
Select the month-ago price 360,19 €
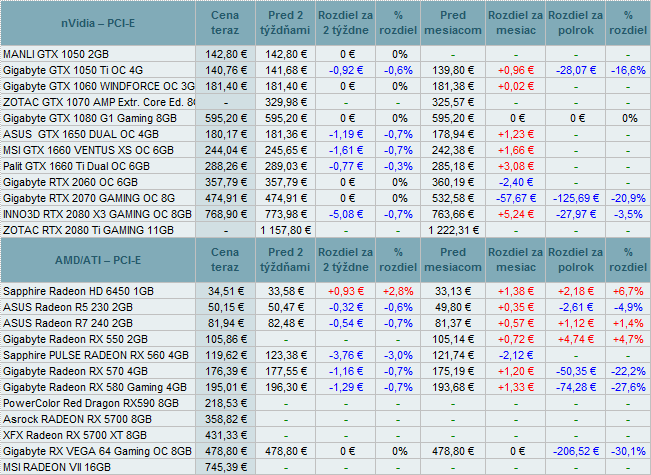pos(453,182)
